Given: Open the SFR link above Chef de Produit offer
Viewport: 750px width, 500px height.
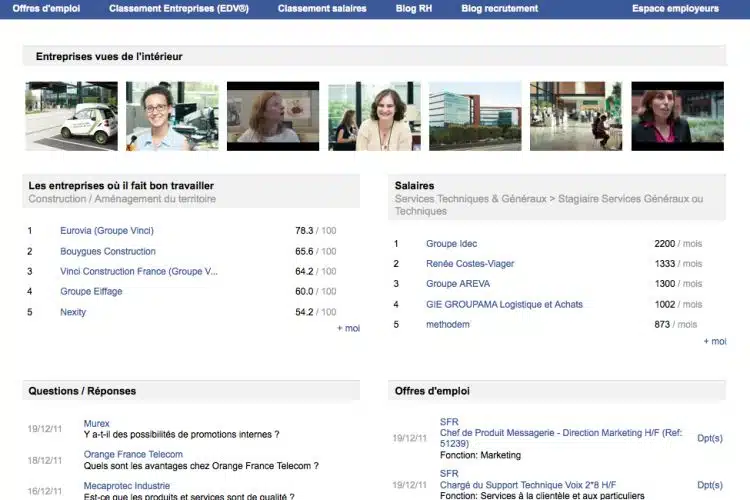Looking at the screenshot, I should click(449, 422).
